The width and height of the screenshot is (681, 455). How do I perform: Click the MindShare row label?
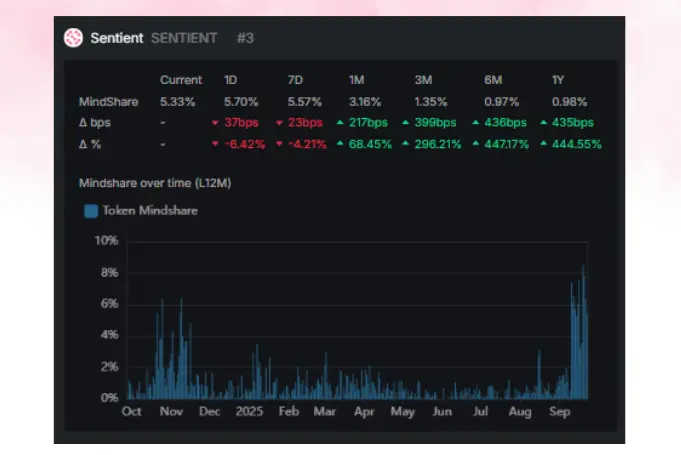[x=109, y=102]
